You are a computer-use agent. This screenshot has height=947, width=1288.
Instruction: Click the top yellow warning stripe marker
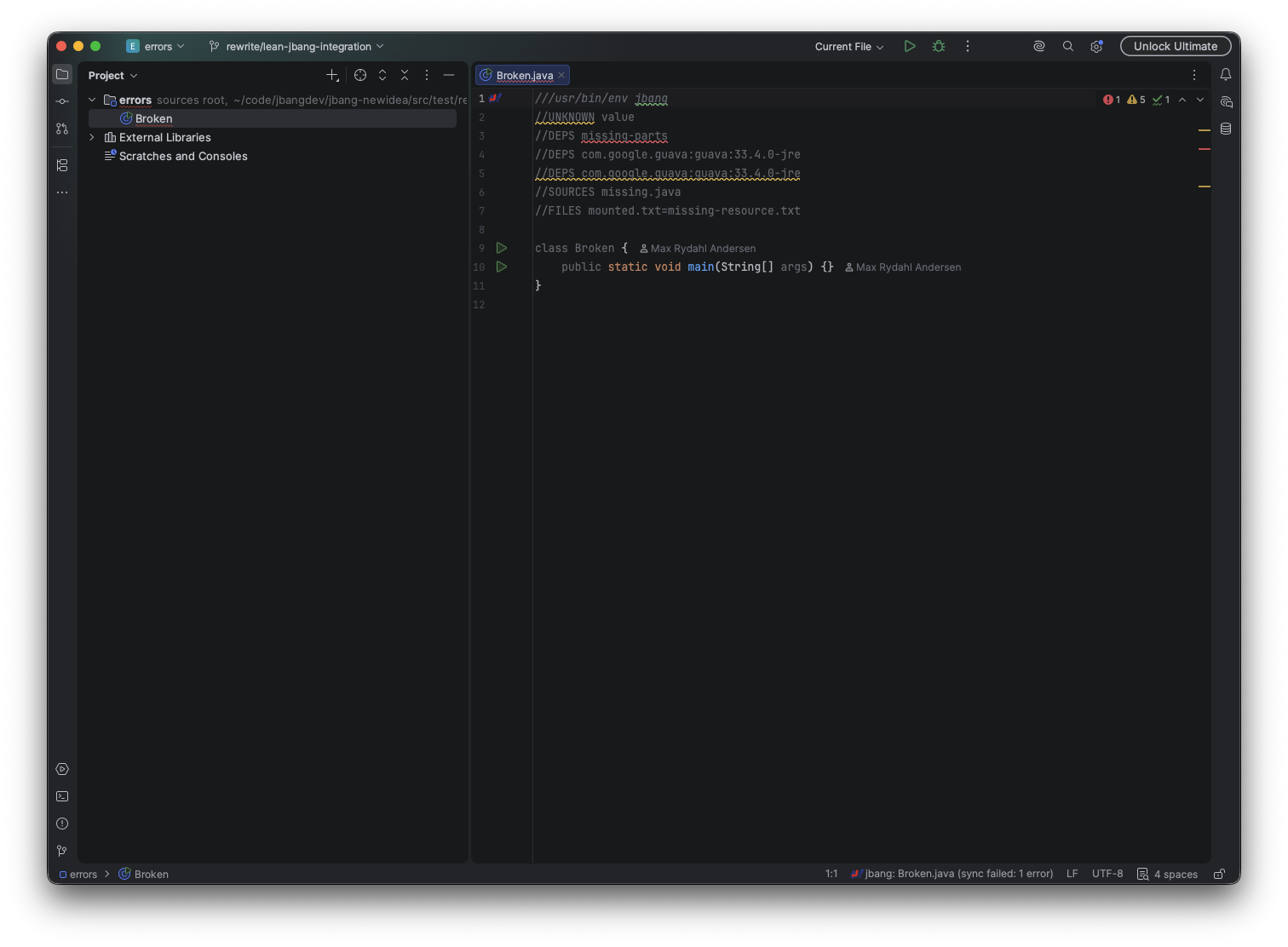(1205, 130)
